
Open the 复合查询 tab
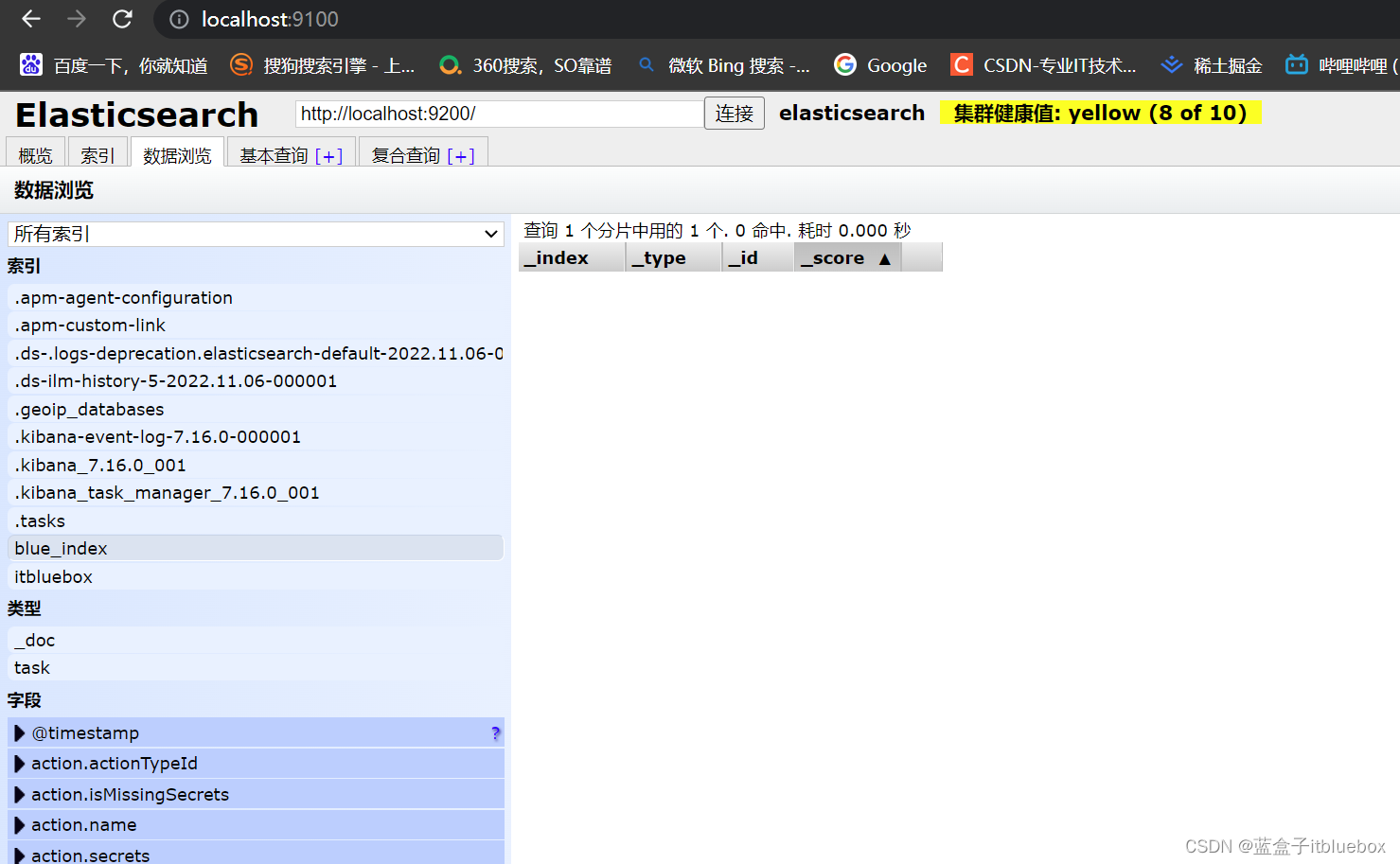pyautogui.click(x=423, y=154)
